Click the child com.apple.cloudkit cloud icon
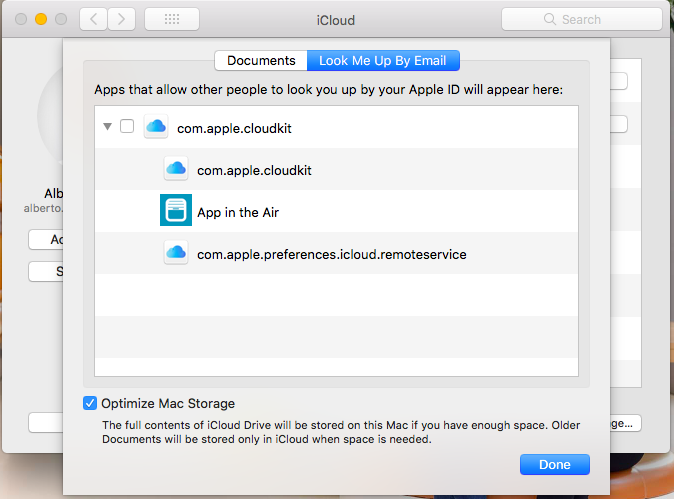The image size is (674, 499). (176, 168)
